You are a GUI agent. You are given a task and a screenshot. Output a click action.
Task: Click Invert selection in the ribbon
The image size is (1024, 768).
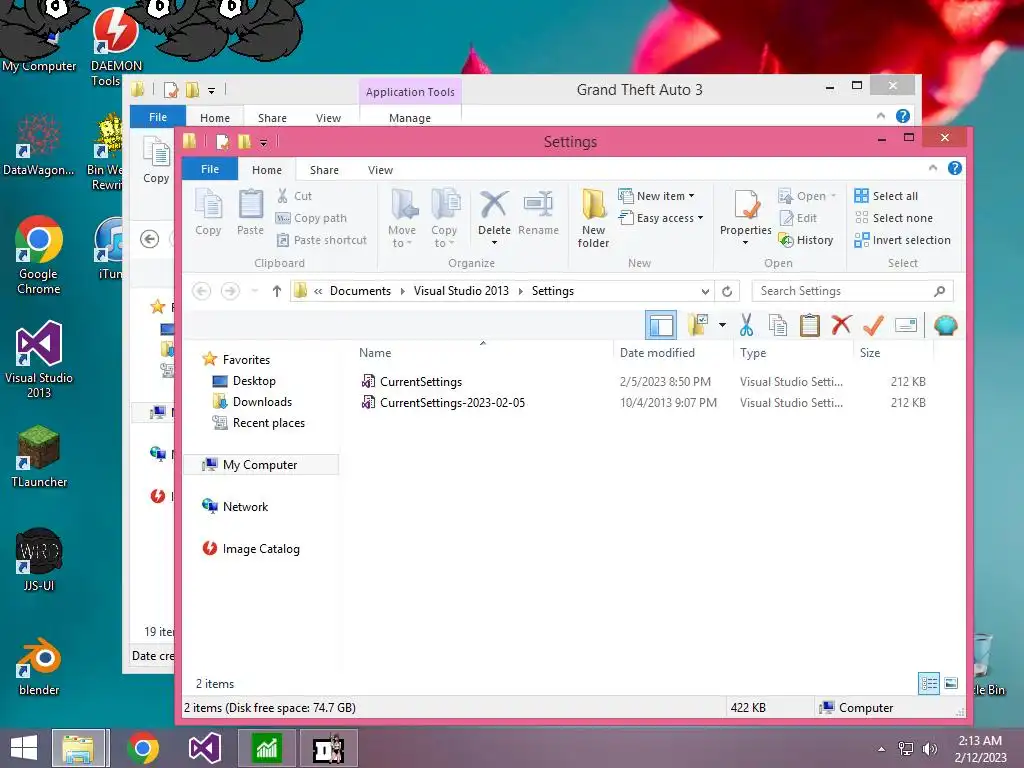tap(903, 240)
